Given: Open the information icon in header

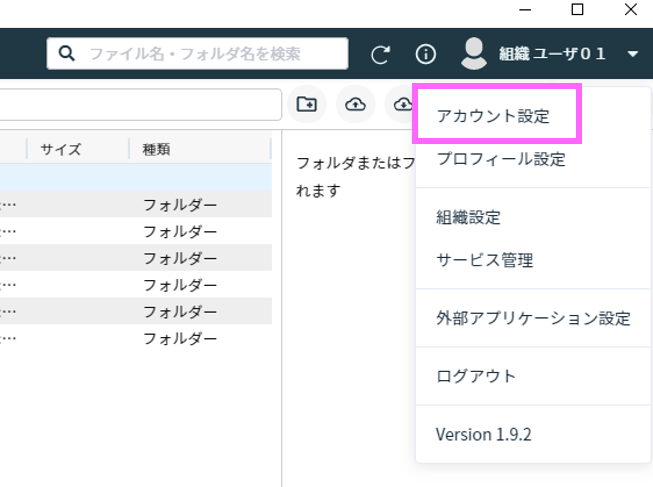Looking at the screenshot, I should [426, 54].
